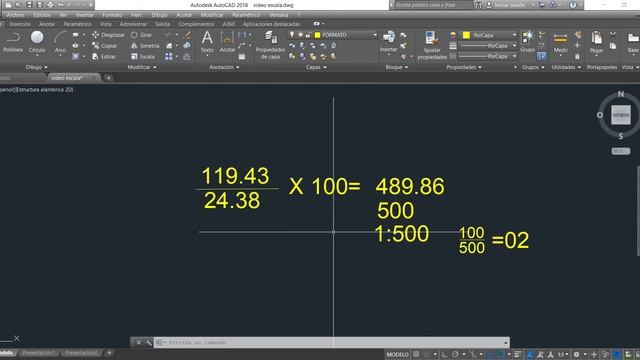Choose the Estirar (stretch) tool
Image resolution: width=640 pixels, height=360 pixels.
(104, 56)
